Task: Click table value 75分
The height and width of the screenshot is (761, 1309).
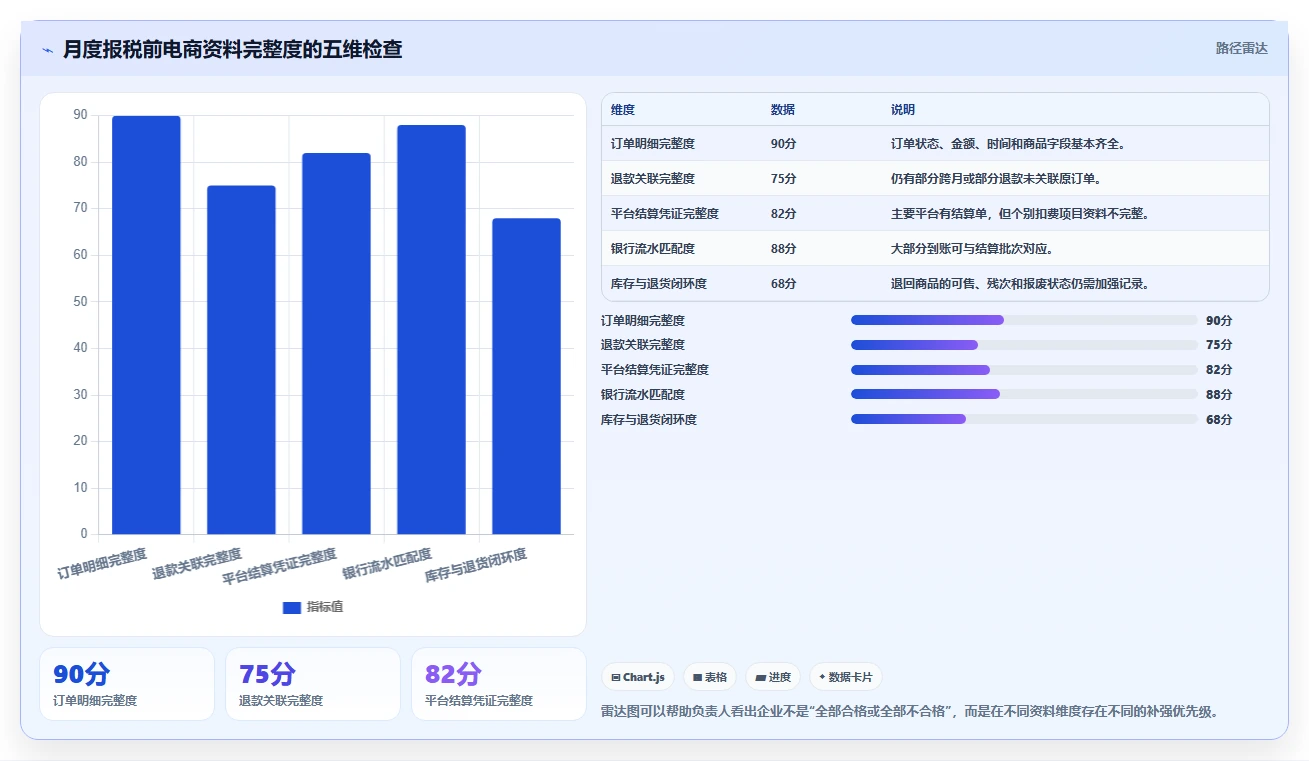Action: [784, 179]
